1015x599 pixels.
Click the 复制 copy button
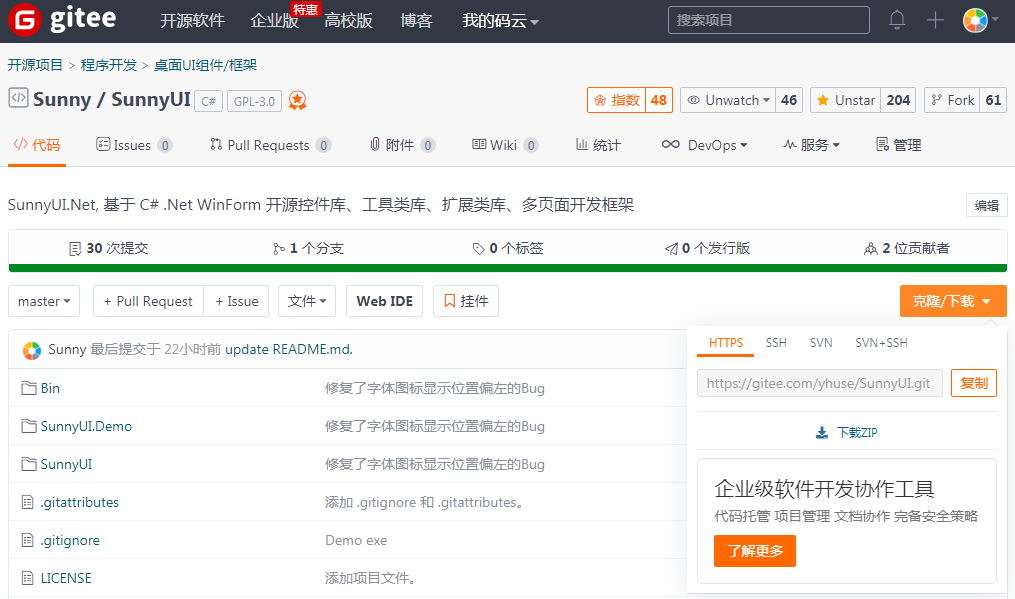click(x=974, y=383)
